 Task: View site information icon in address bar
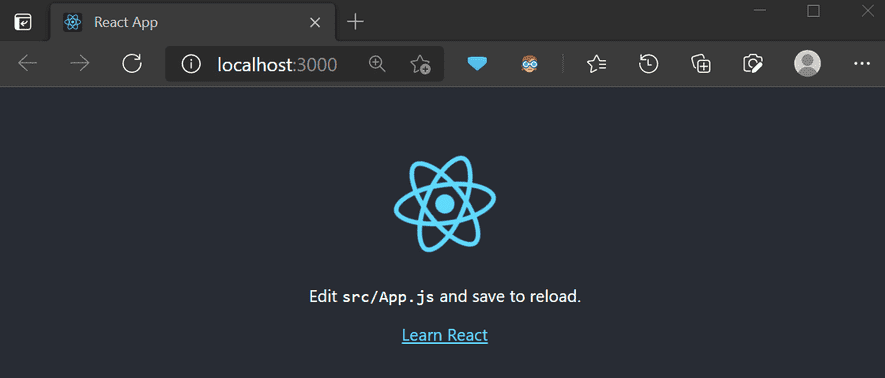pos(191,64)
